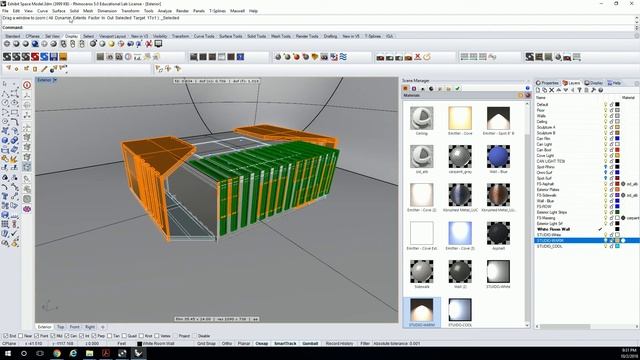Click the Move layer up arrow icon

[558, 90]
